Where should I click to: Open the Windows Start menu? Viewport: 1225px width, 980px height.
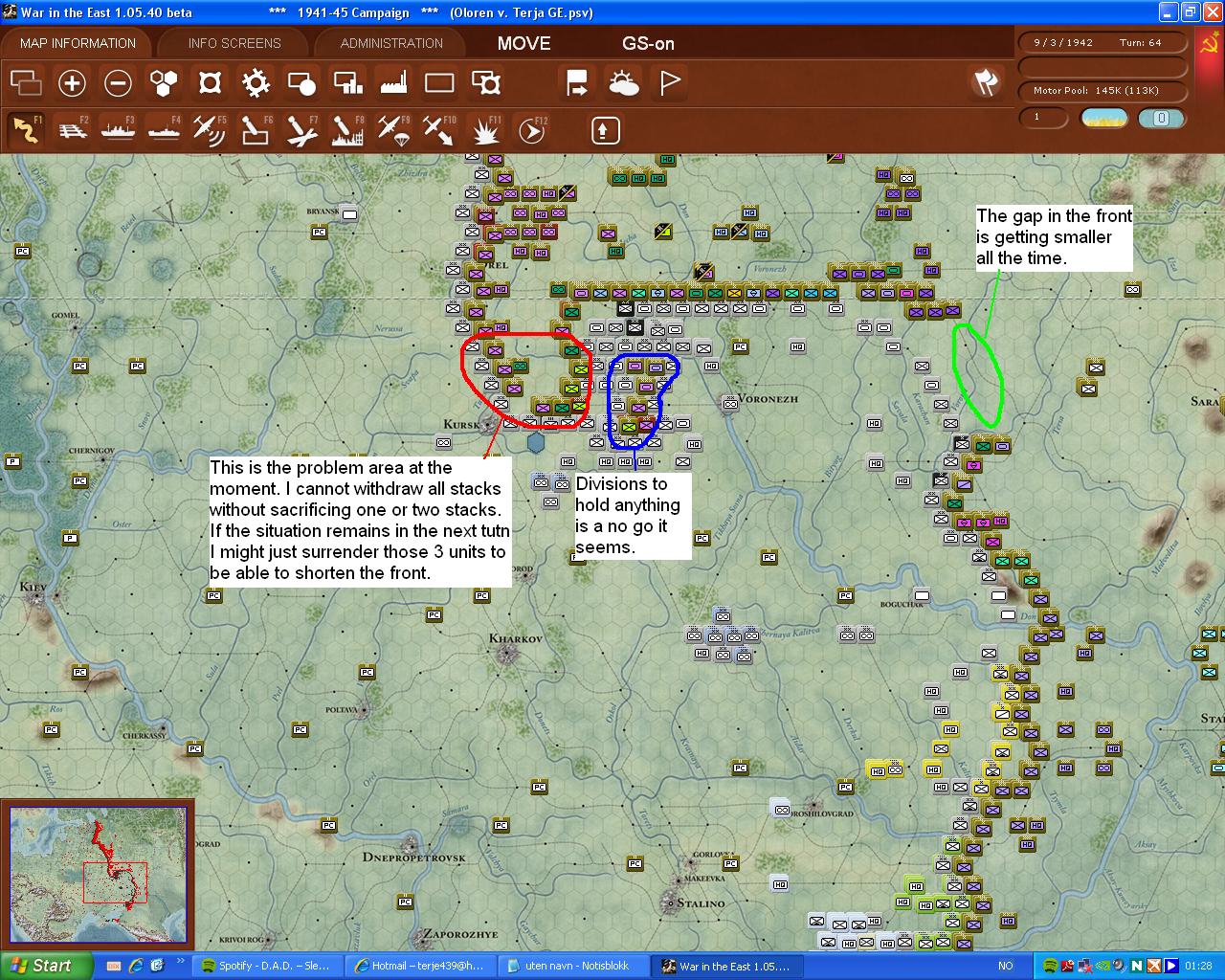(46, 966)
